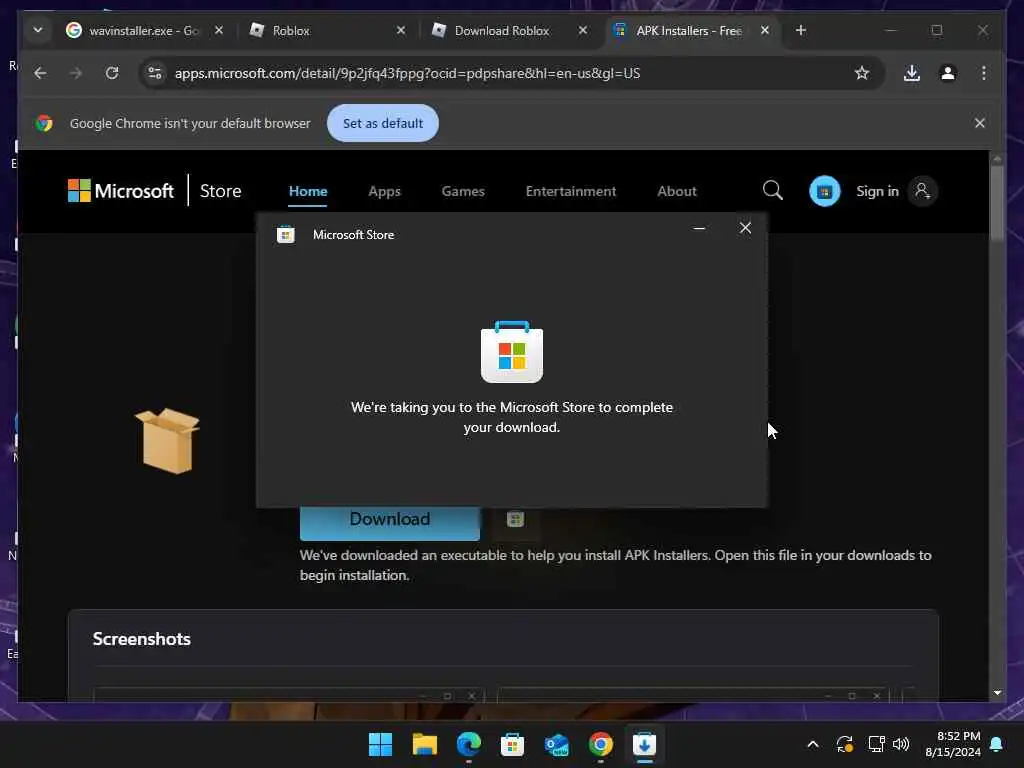Click the blue Download button
Viewport: 1024px width, 768px height.
[x=390, y=522]
